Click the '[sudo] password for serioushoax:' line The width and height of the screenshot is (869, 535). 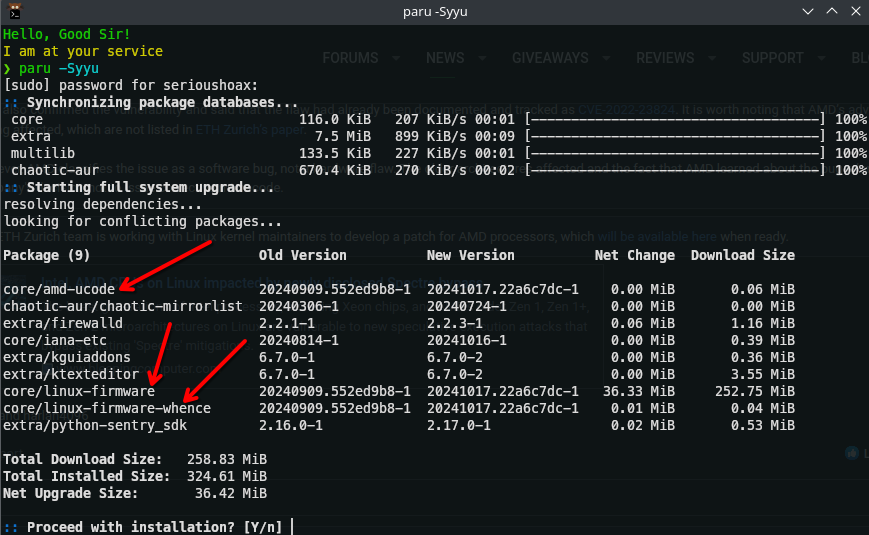click(x=131, y=85)
